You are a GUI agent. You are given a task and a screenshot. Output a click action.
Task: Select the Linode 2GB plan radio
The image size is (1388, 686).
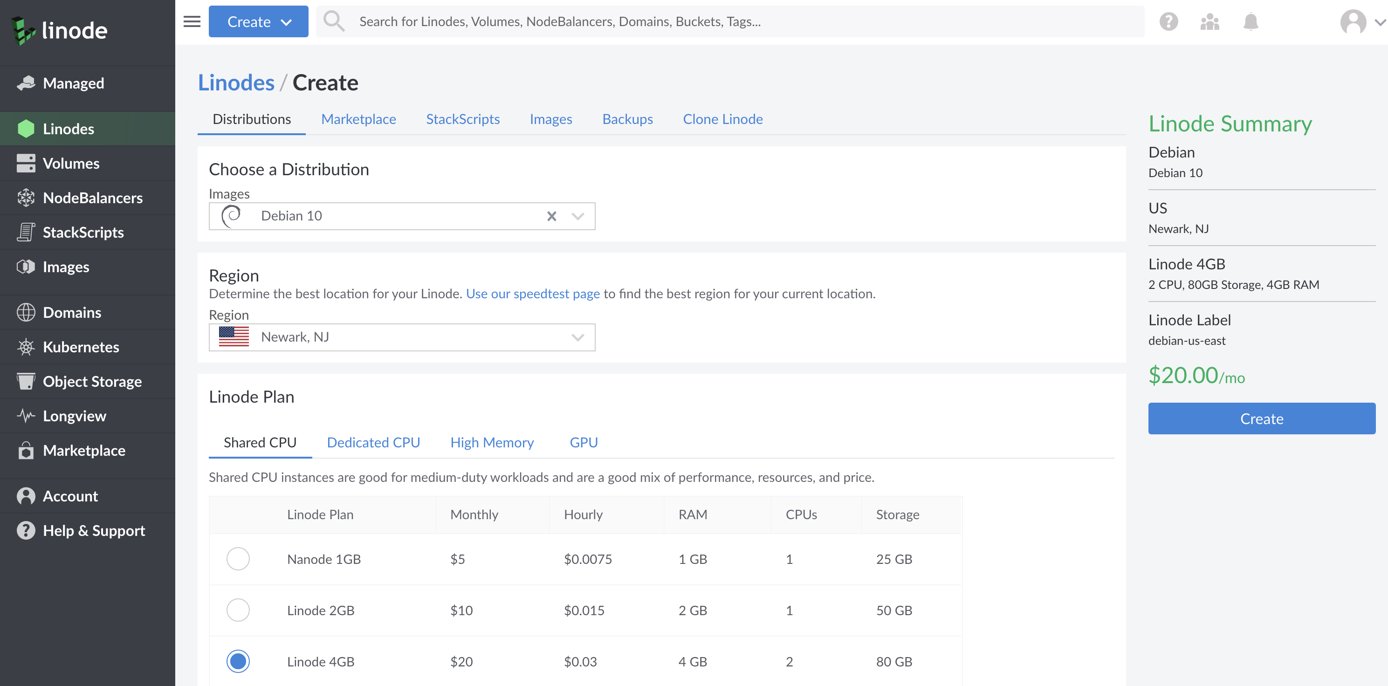[x=238, y=610]
